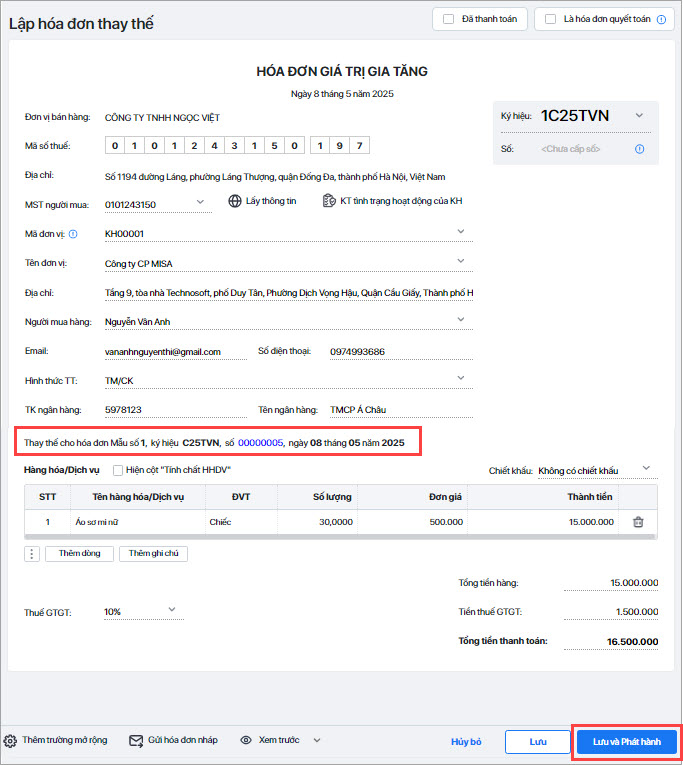Click the Thêm dòng button

point(79,554)
